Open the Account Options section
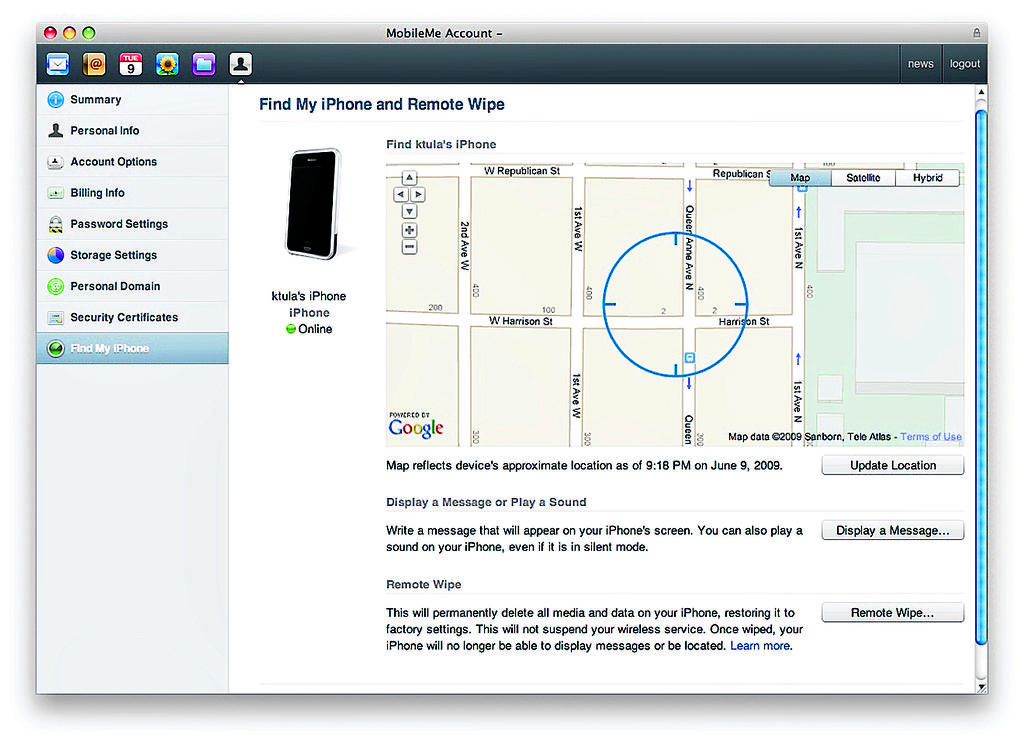 (133, 161)
